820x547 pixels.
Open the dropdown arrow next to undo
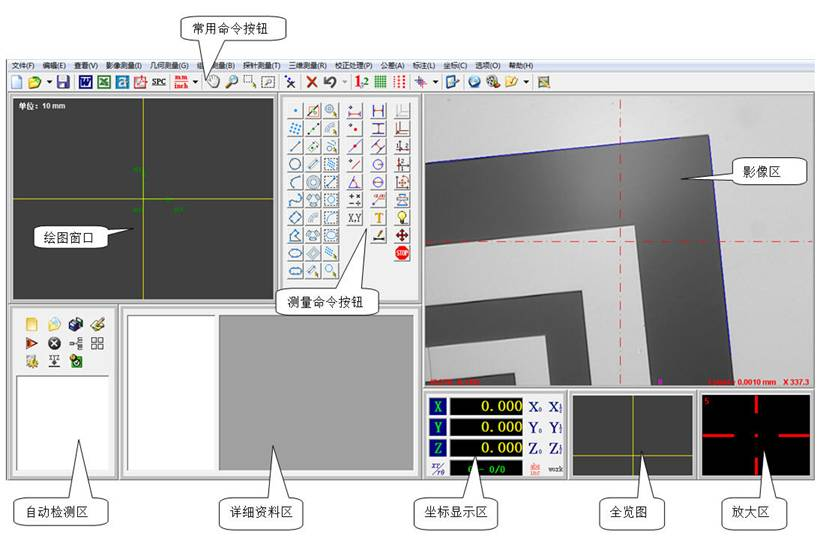pyautogui.click(x=344, y=82)
